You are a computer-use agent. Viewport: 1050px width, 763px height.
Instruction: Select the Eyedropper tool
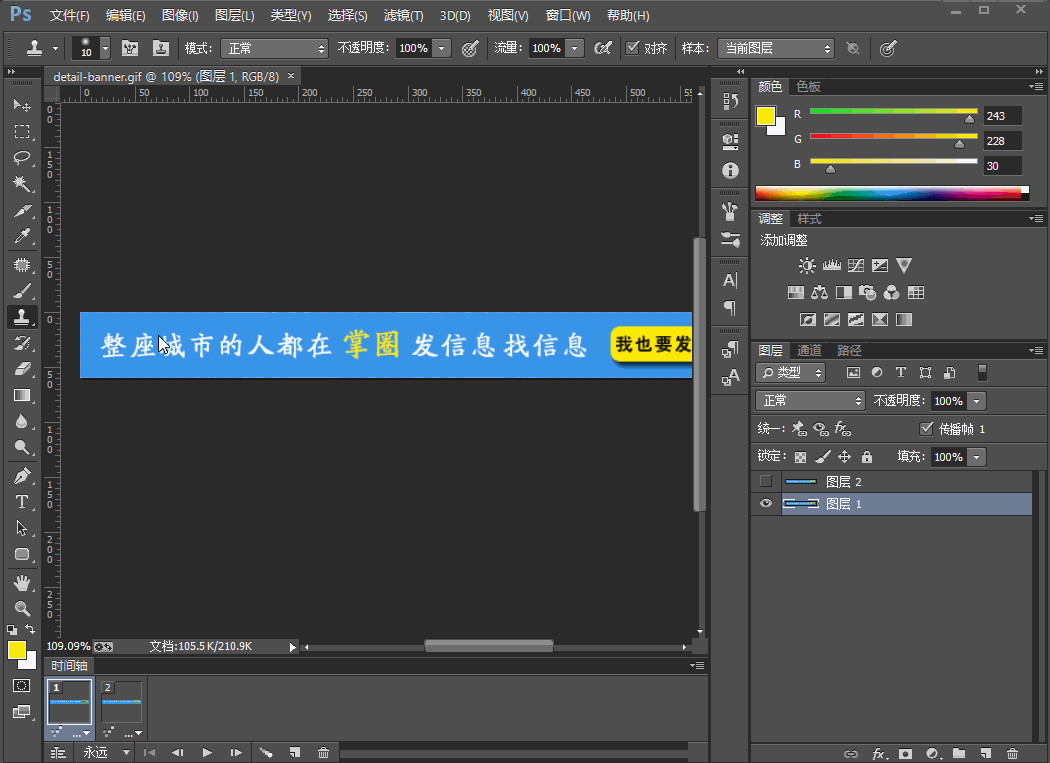pos(22,236)
